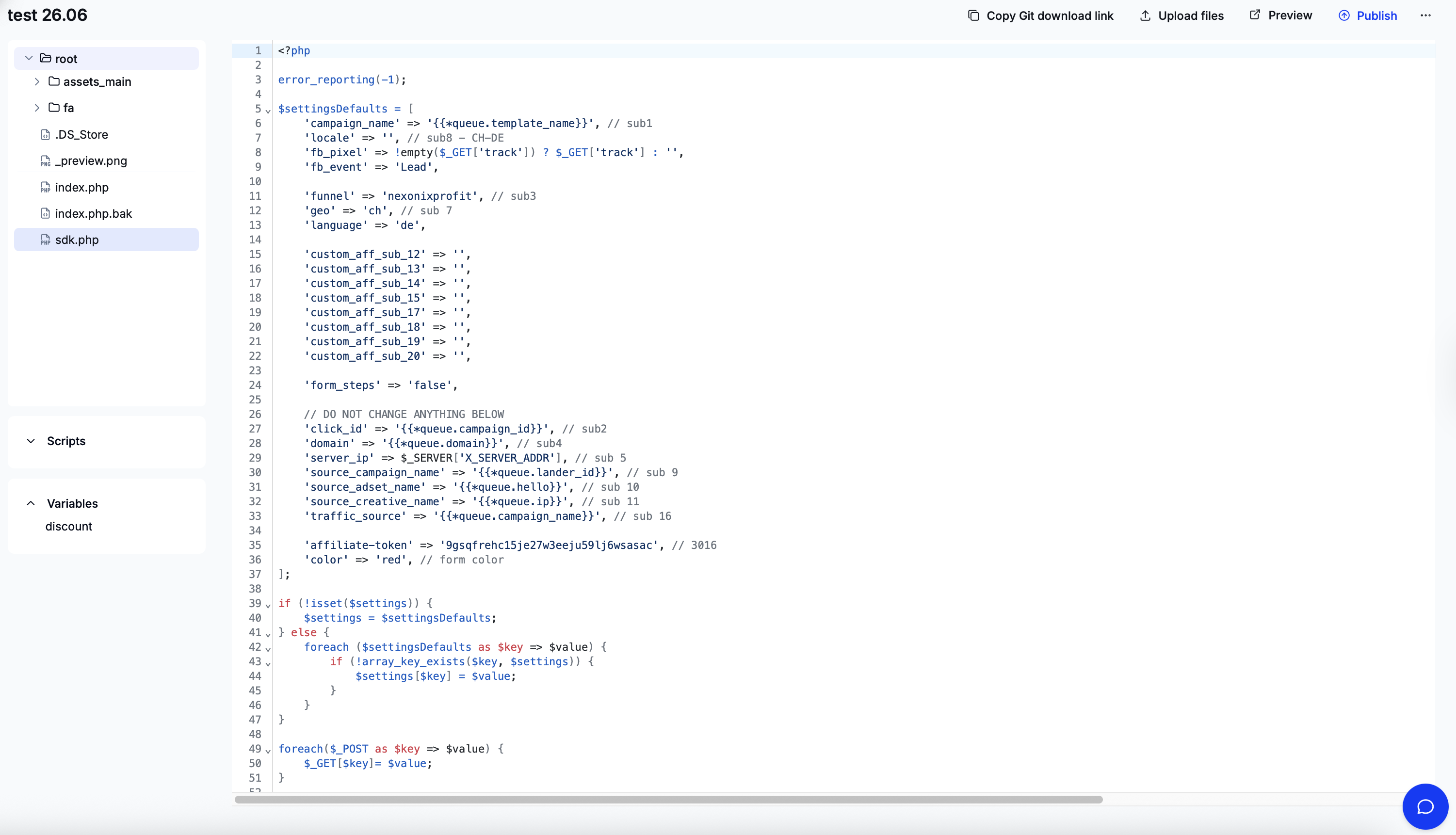The width and height of the screenshot is (1456, 835).
Task: Click line number 26 in the gutter
Action: click(255, 414)
